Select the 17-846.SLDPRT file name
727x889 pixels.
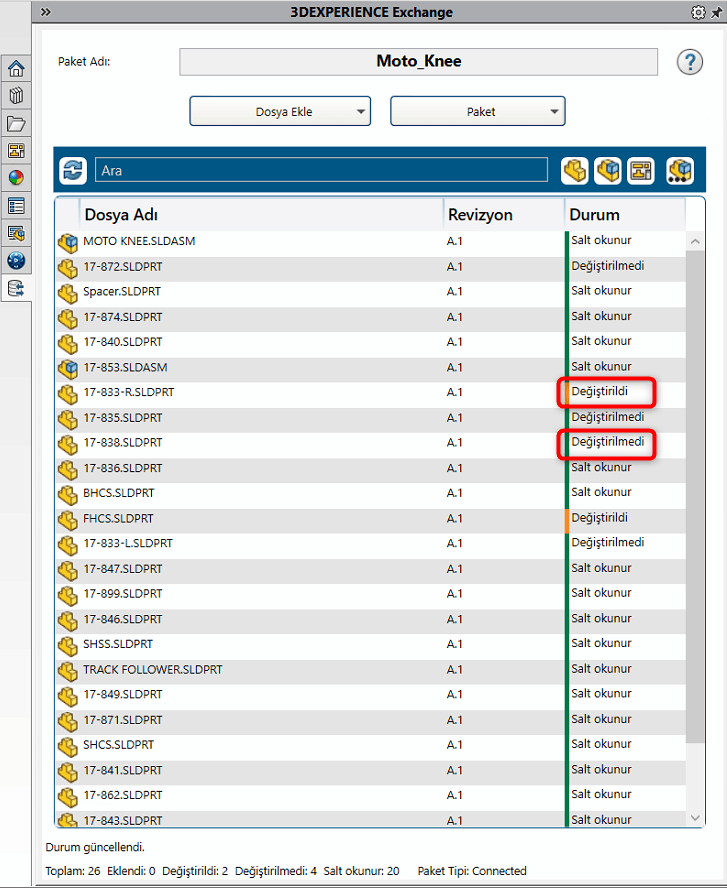tap(122, 620)
